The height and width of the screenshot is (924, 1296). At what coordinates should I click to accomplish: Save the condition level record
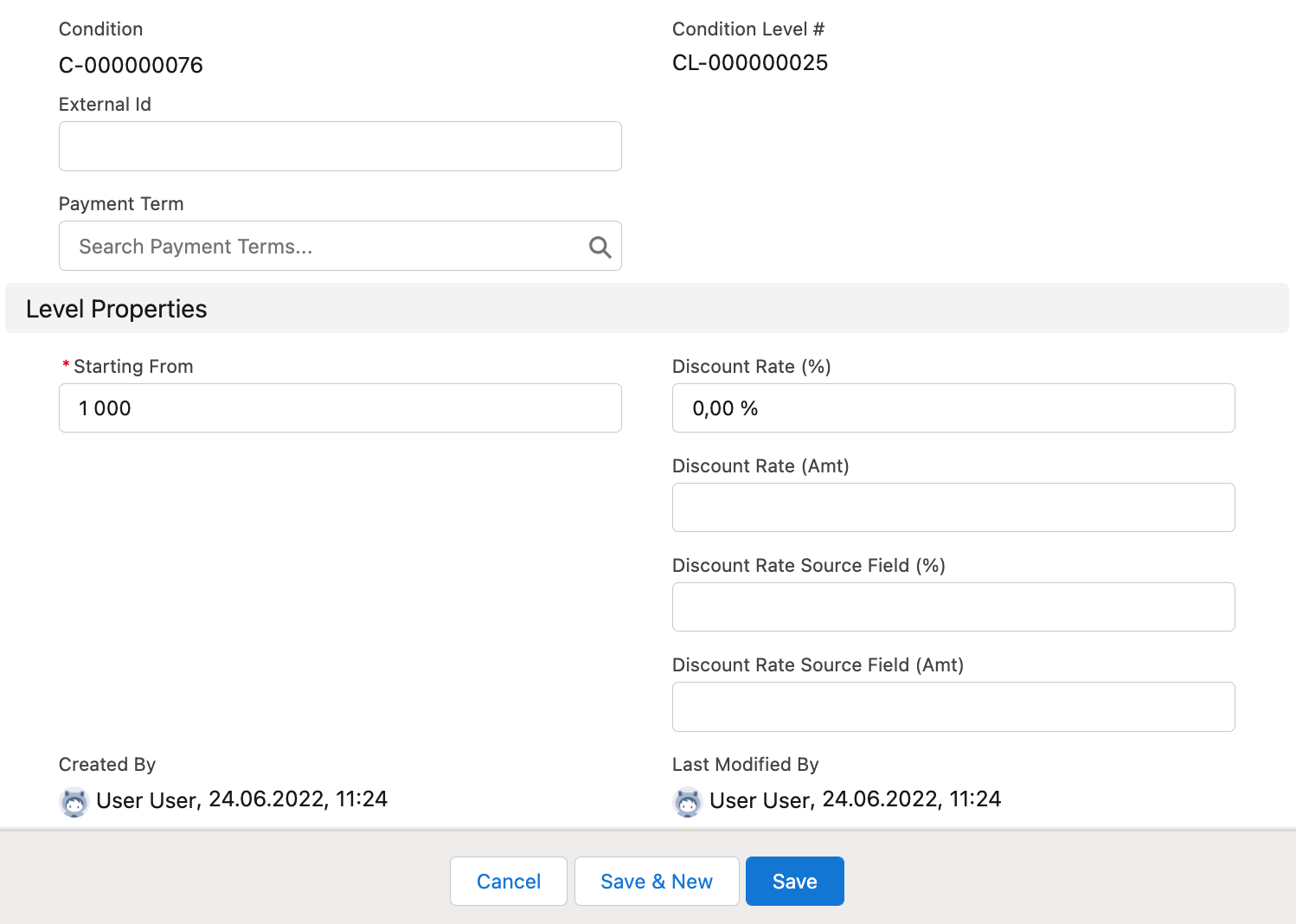tap(794, 882)
